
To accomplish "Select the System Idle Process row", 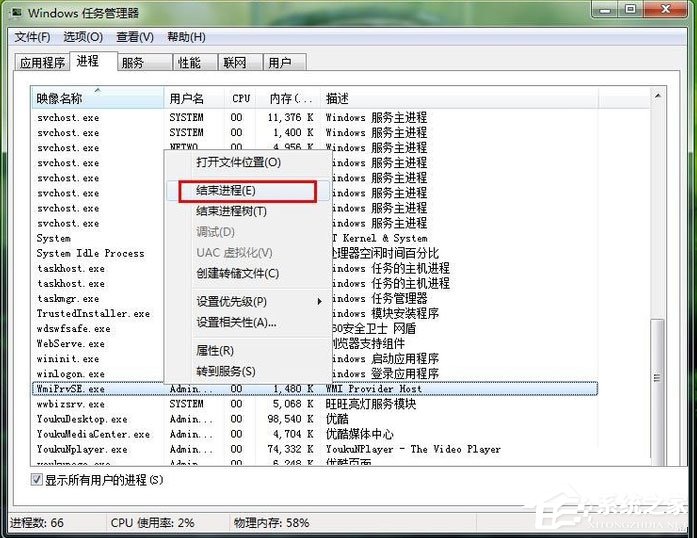I will pyautogui.click(x=90, y=253).
